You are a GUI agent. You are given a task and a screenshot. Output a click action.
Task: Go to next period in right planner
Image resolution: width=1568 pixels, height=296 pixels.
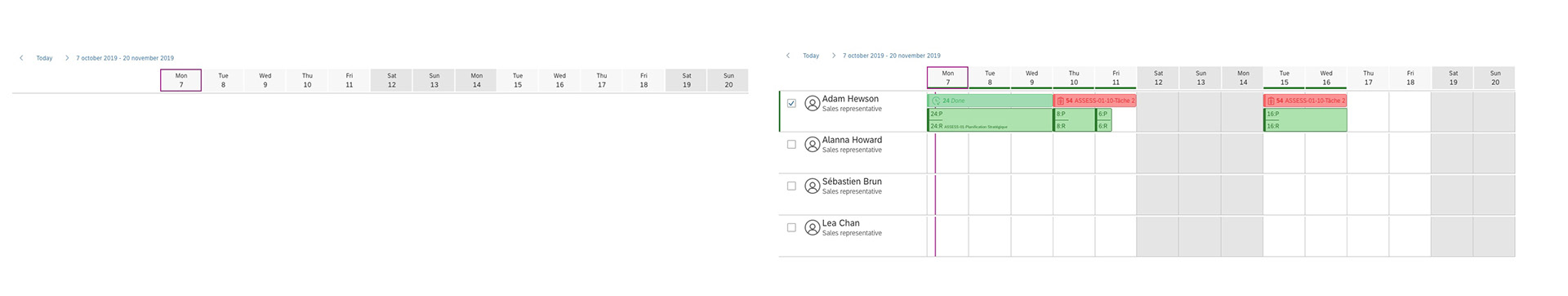pos(834,56)
